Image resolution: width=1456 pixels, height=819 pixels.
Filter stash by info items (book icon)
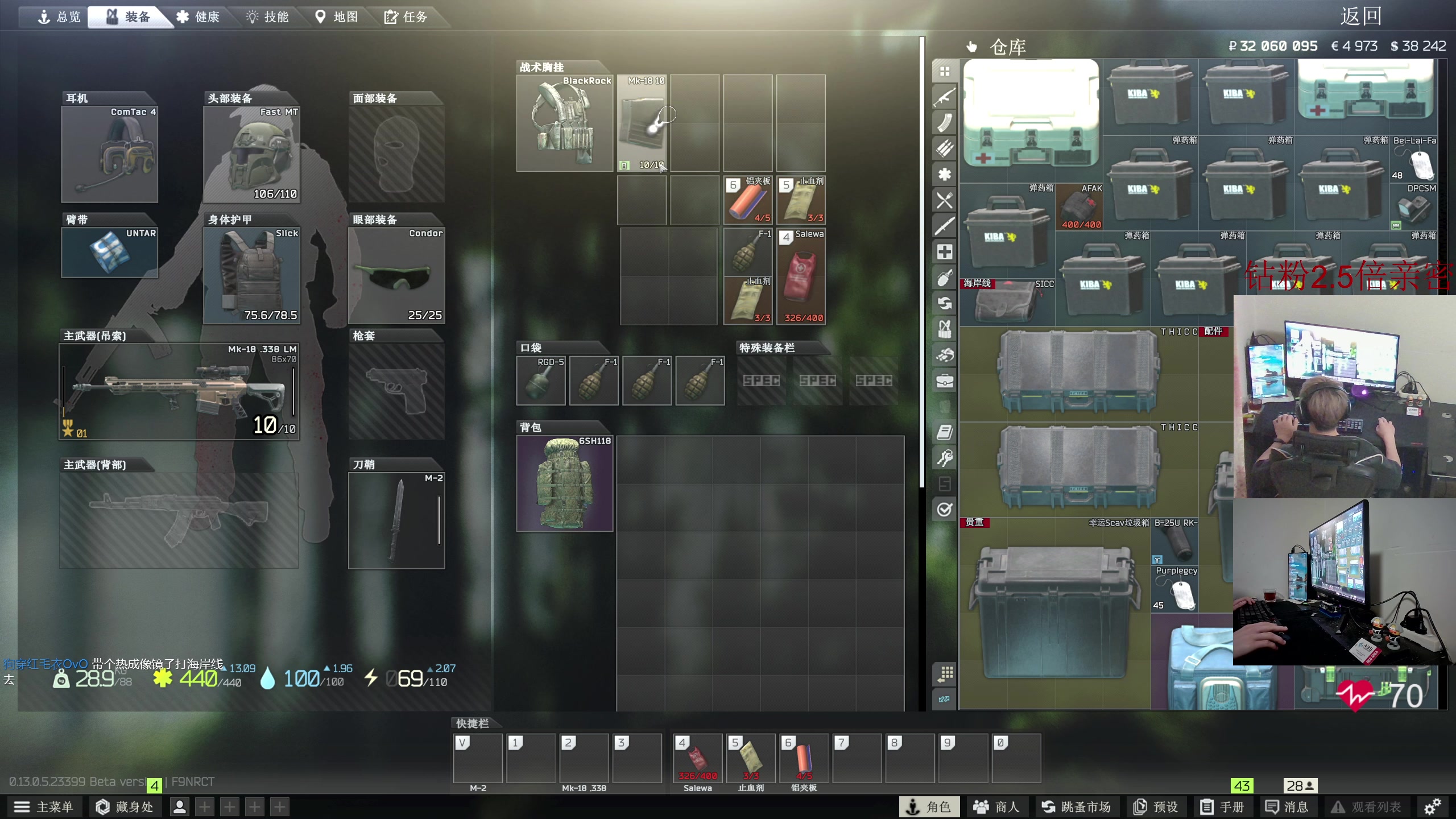click(x=945, y=432)
